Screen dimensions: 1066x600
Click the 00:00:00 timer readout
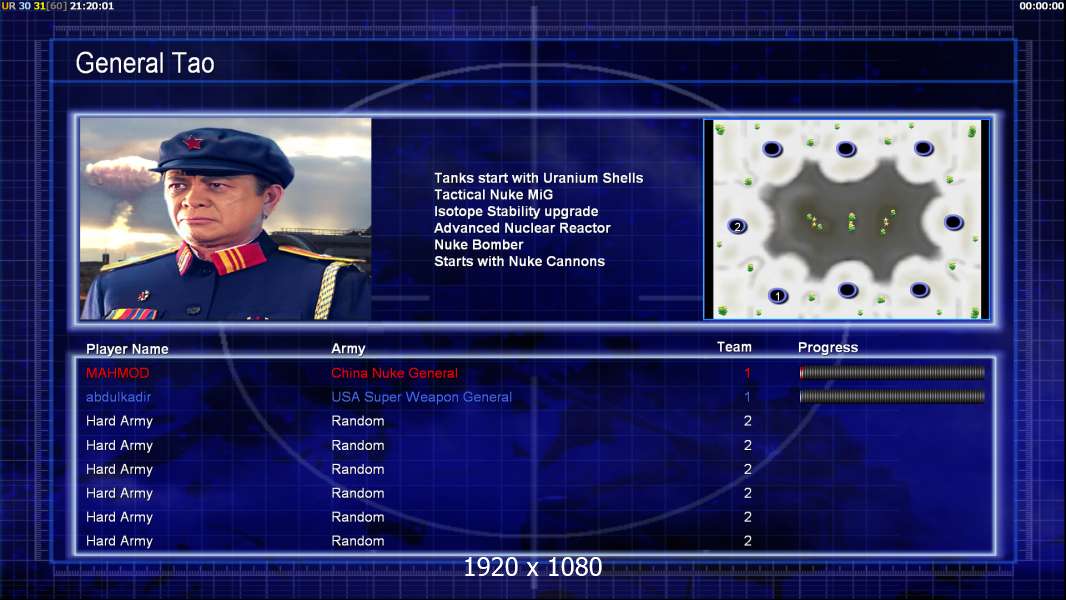pyautogui.click(x=1041, y=5)
